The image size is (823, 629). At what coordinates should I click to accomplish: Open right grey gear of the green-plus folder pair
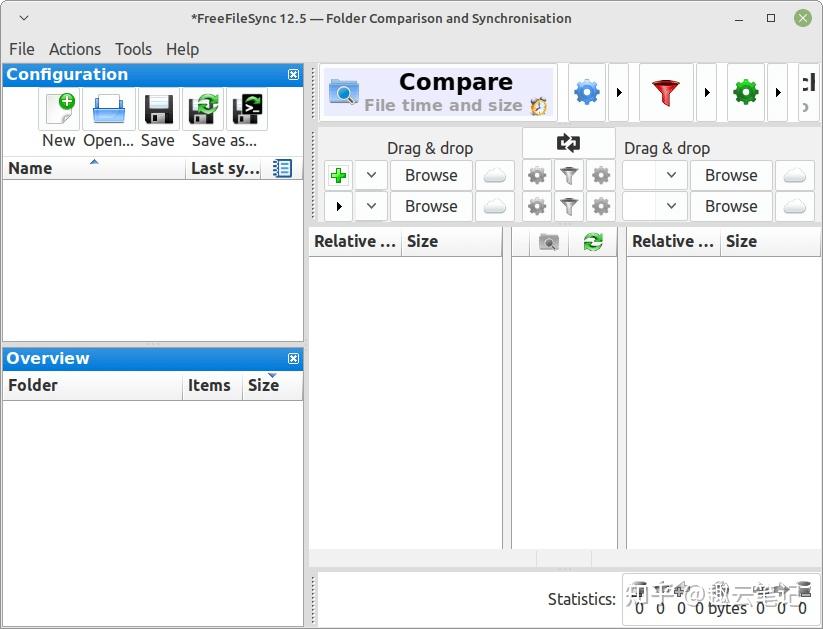[x=600, y=175]
